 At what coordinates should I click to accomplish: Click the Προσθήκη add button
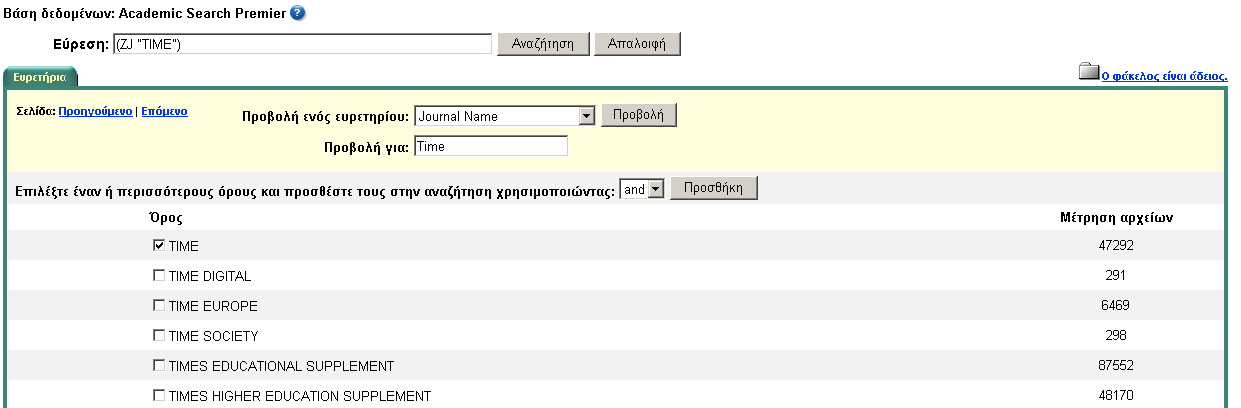[x=714, y=188]
